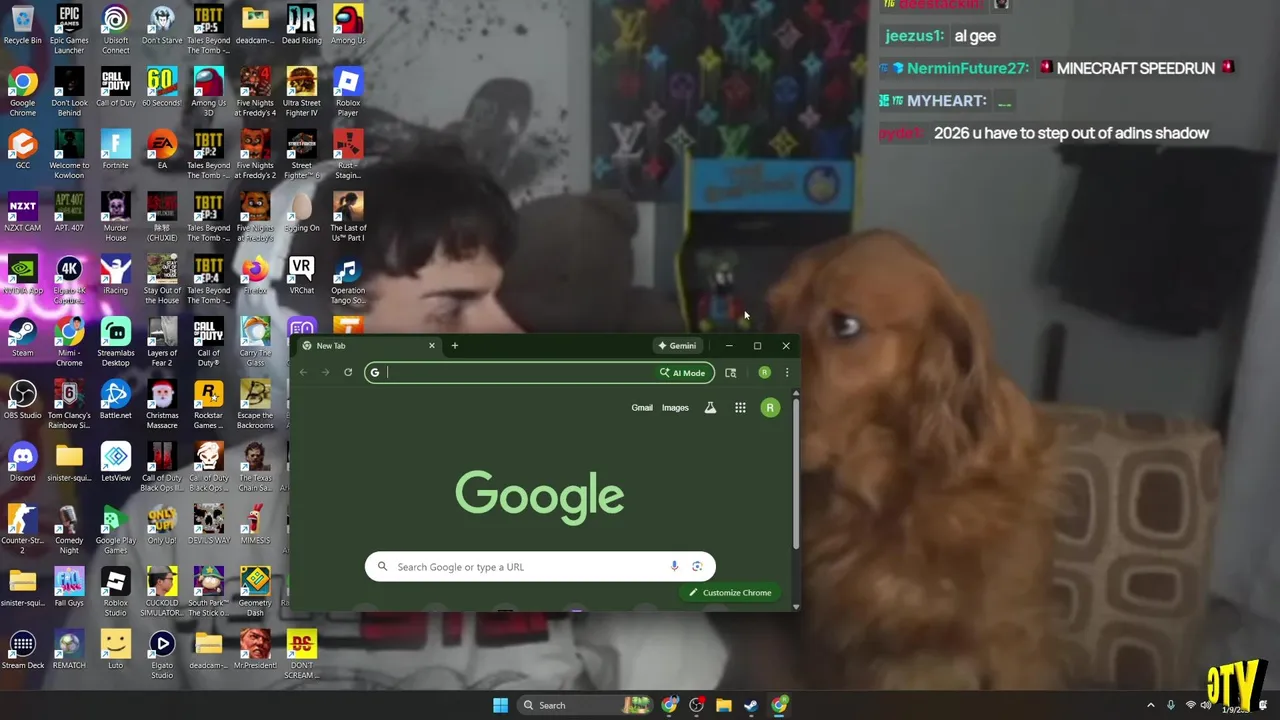Viewport: 1280px width, 720px height.
Task: Select the NZXT CAM desktop icon
Action: pos(22,213)
